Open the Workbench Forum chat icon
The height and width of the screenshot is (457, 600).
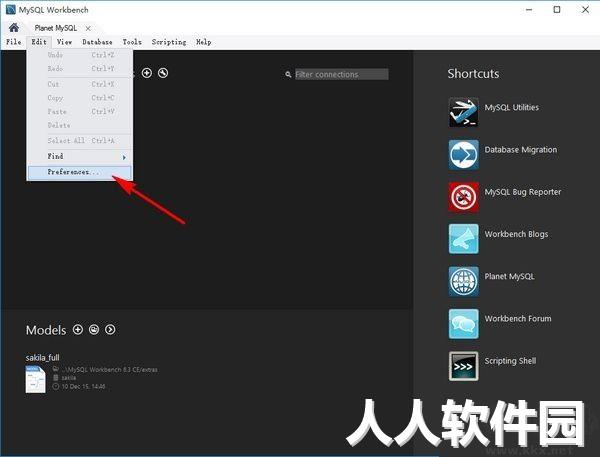coord(463,324)
